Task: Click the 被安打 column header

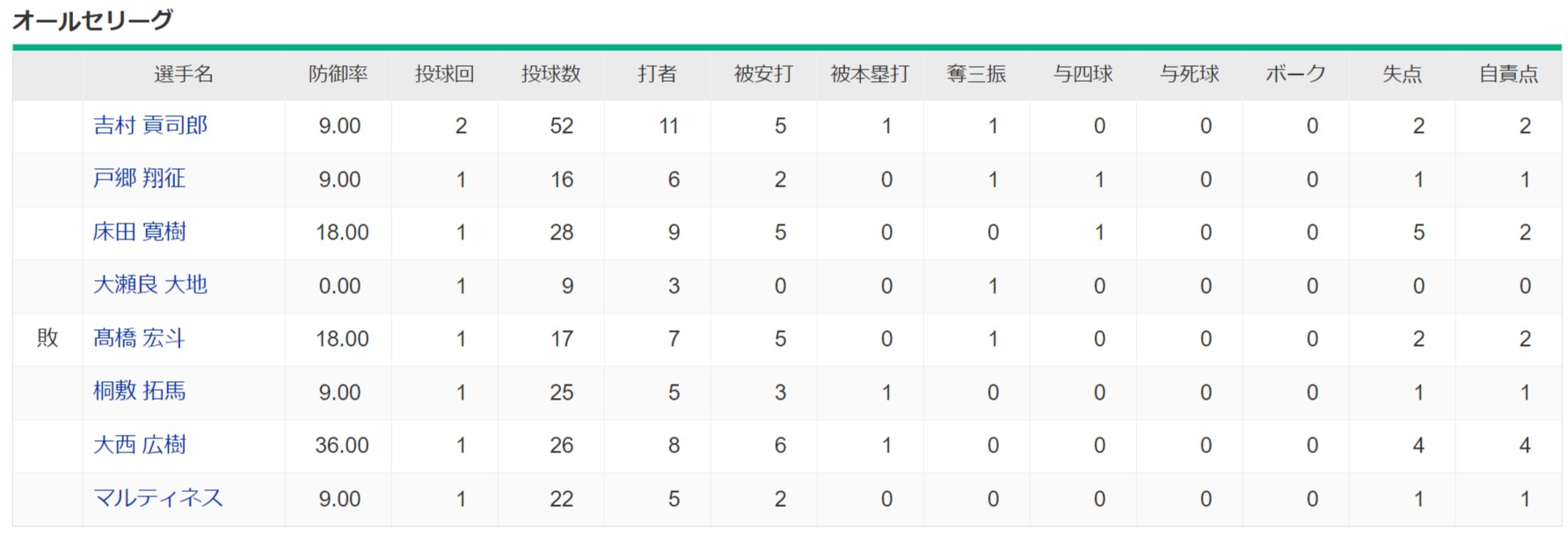Action: [764, 74]
